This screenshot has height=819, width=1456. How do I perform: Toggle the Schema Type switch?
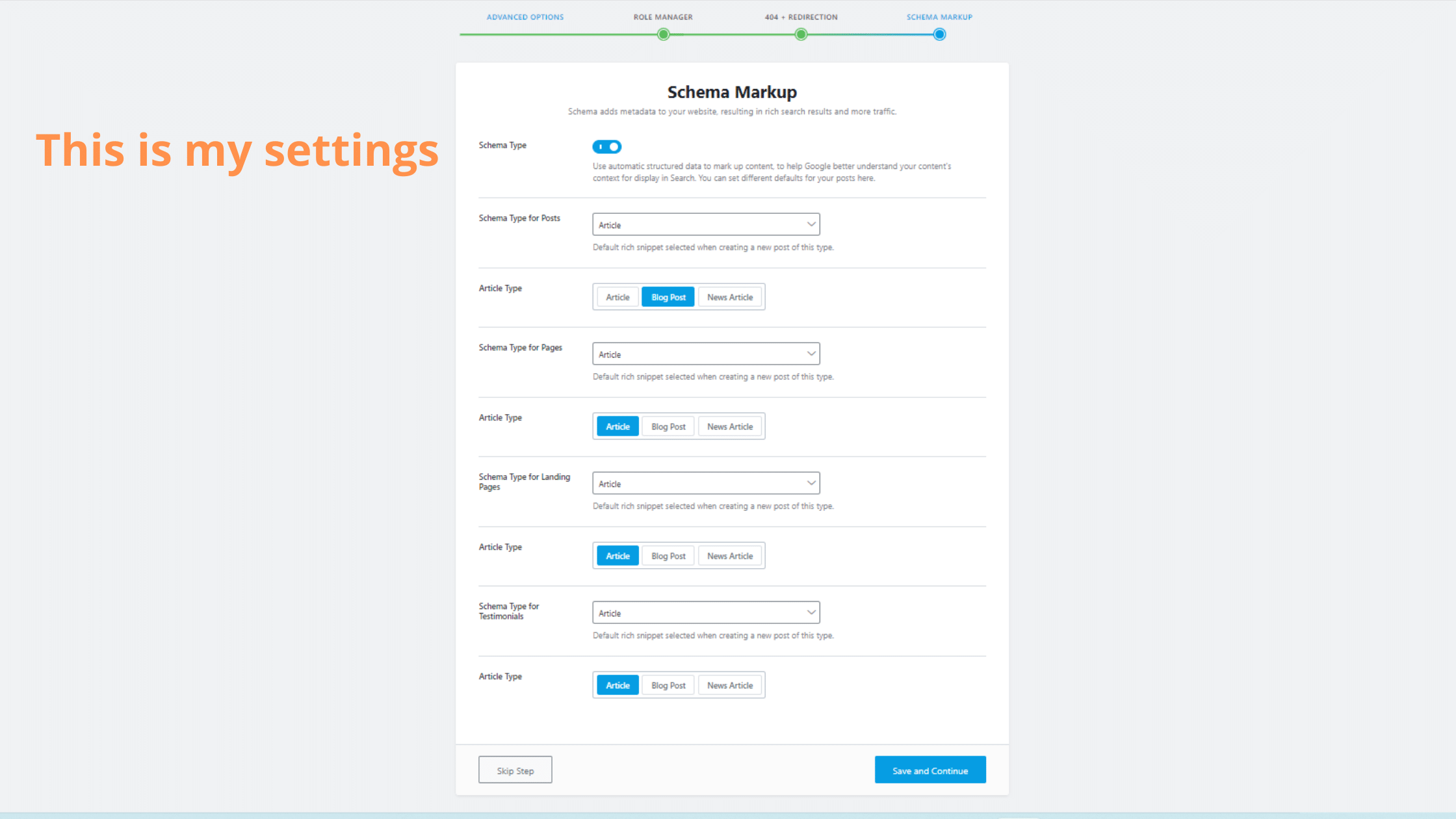607,147
